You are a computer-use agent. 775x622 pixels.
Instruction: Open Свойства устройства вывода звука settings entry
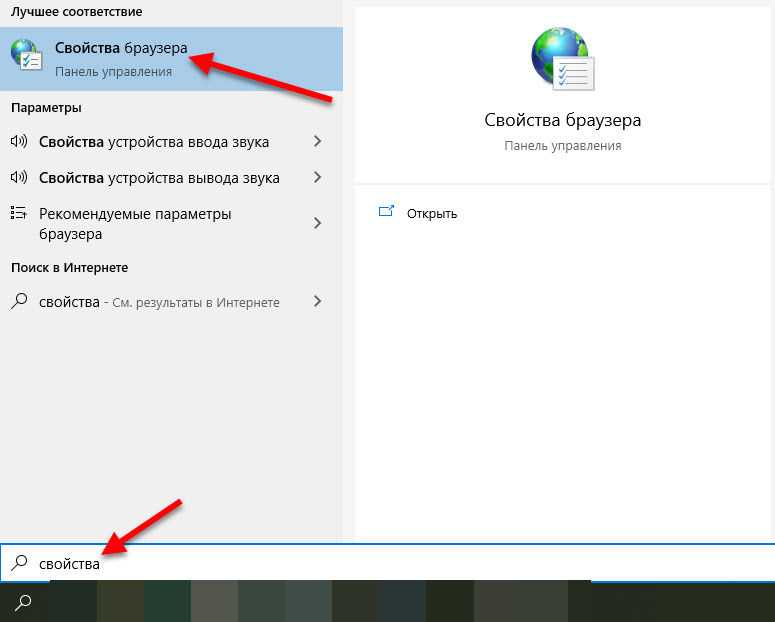click(x=159, y=178)
